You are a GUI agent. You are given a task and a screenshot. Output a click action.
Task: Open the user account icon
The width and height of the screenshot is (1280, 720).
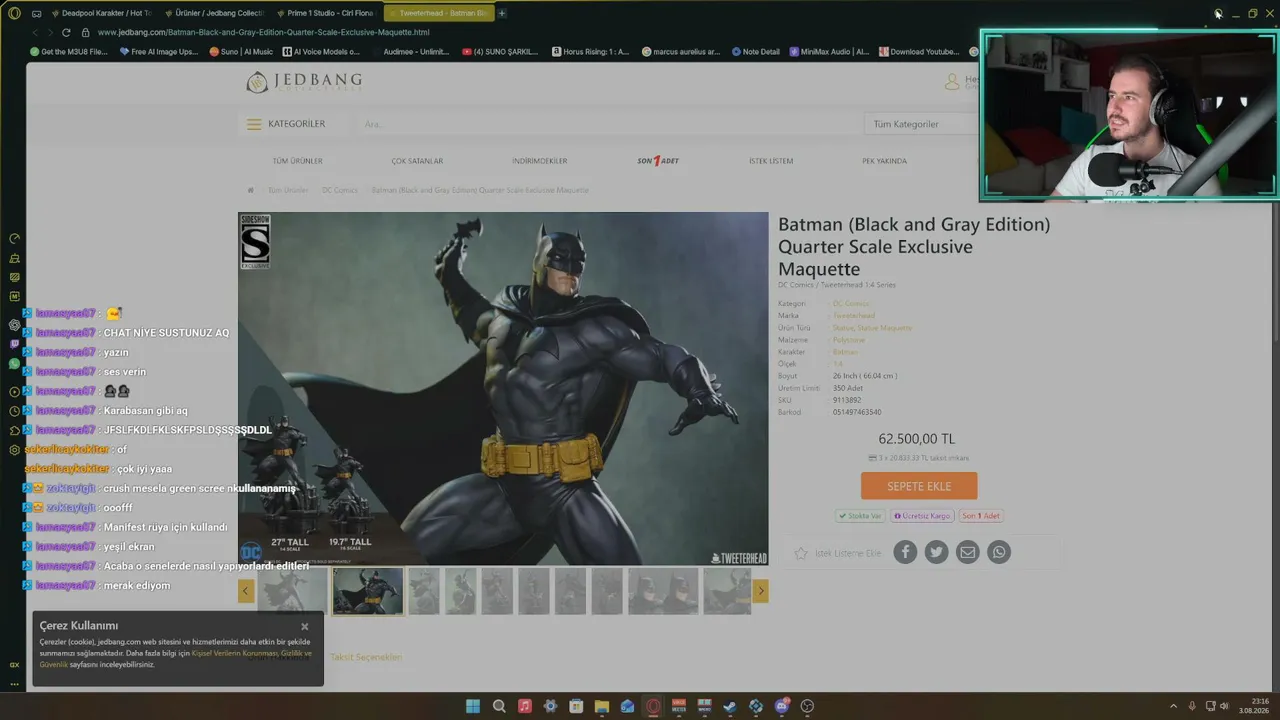coord(952,82)
